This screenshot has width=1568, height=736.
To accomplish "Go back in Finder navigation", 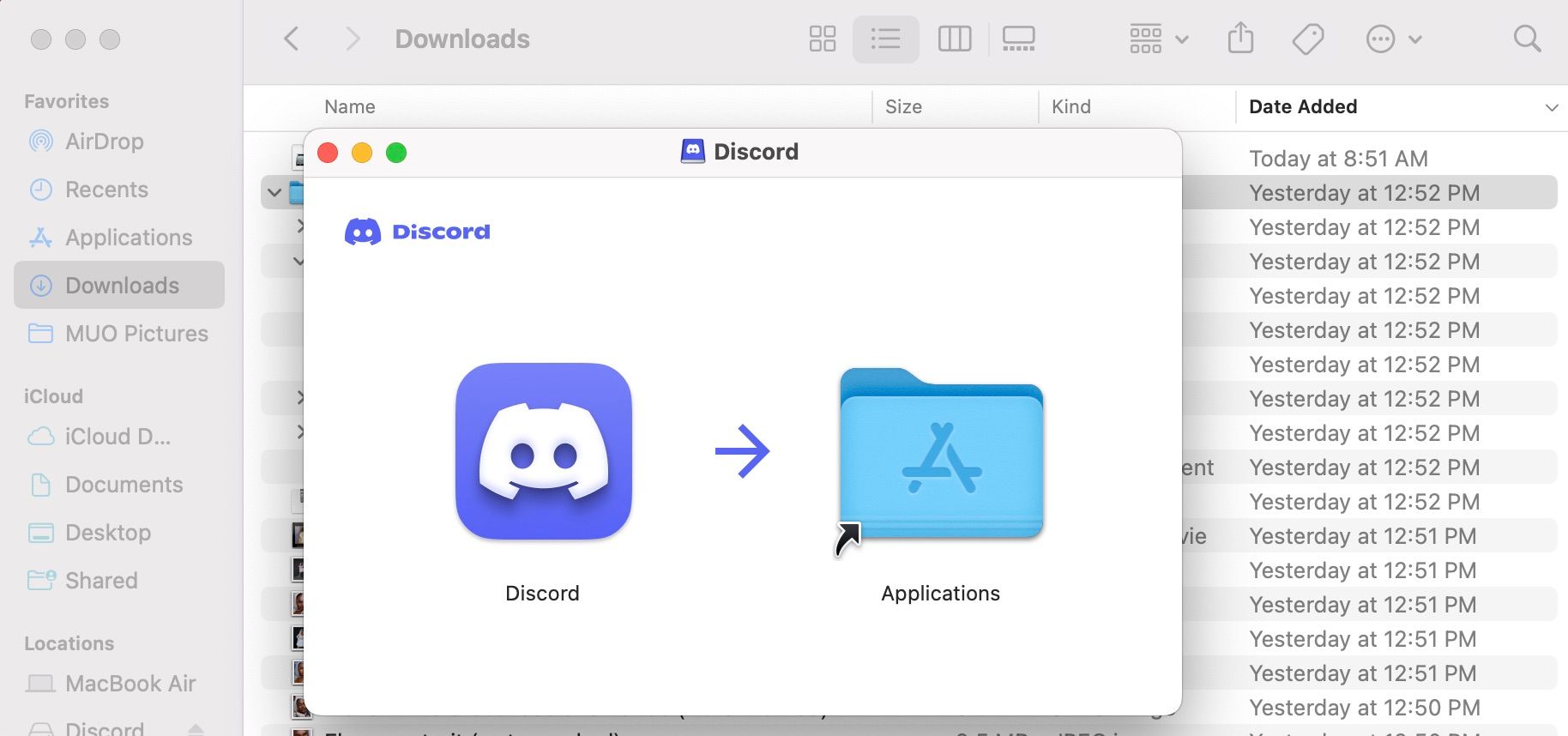I will (292, 39).
